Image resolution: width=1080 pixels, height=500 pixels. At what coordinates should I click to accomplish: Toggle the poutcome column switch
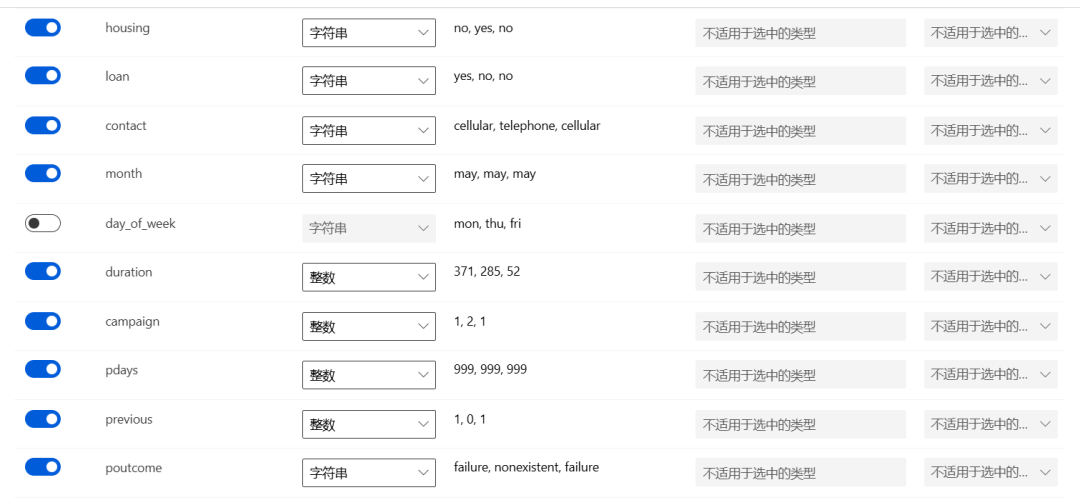click(x=43, y=468)
